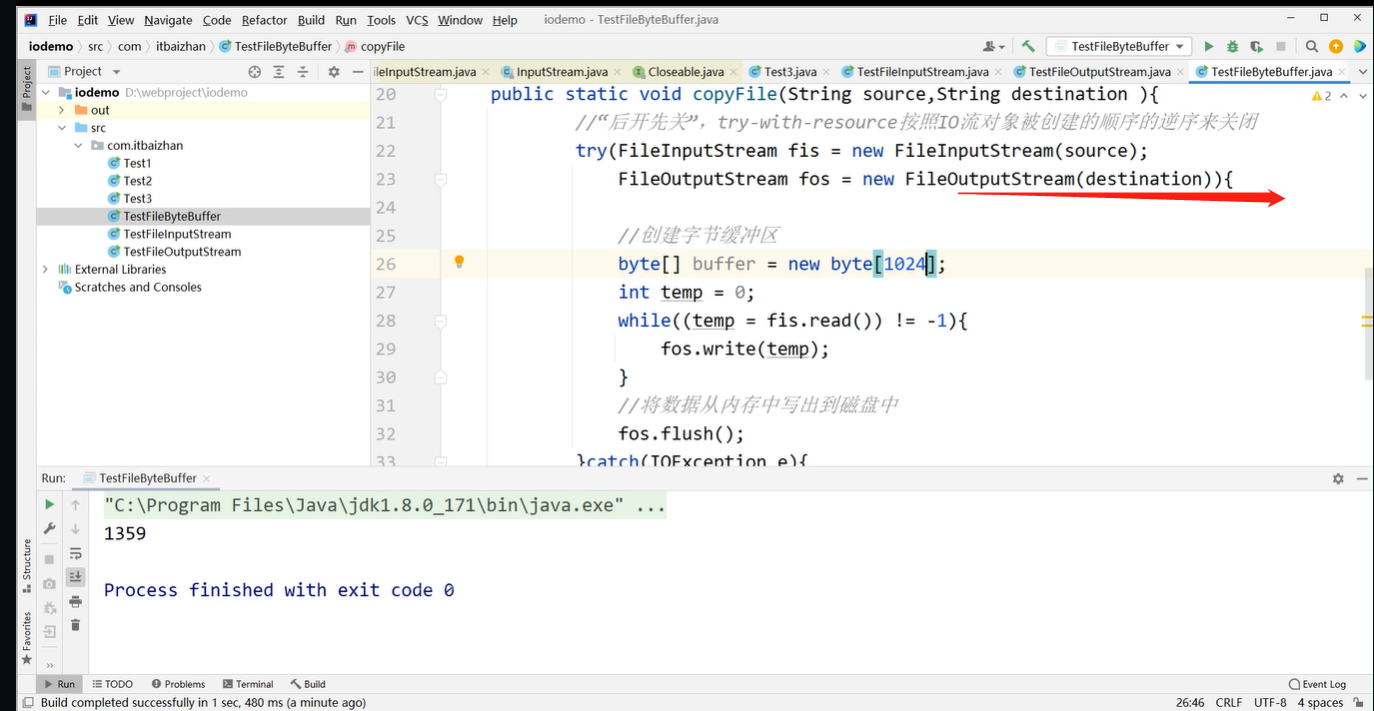Viewport: 1374px width, 711px height.
Task: Open Search Everywhere magnifier icon
Action: [x=1312, y=46]
